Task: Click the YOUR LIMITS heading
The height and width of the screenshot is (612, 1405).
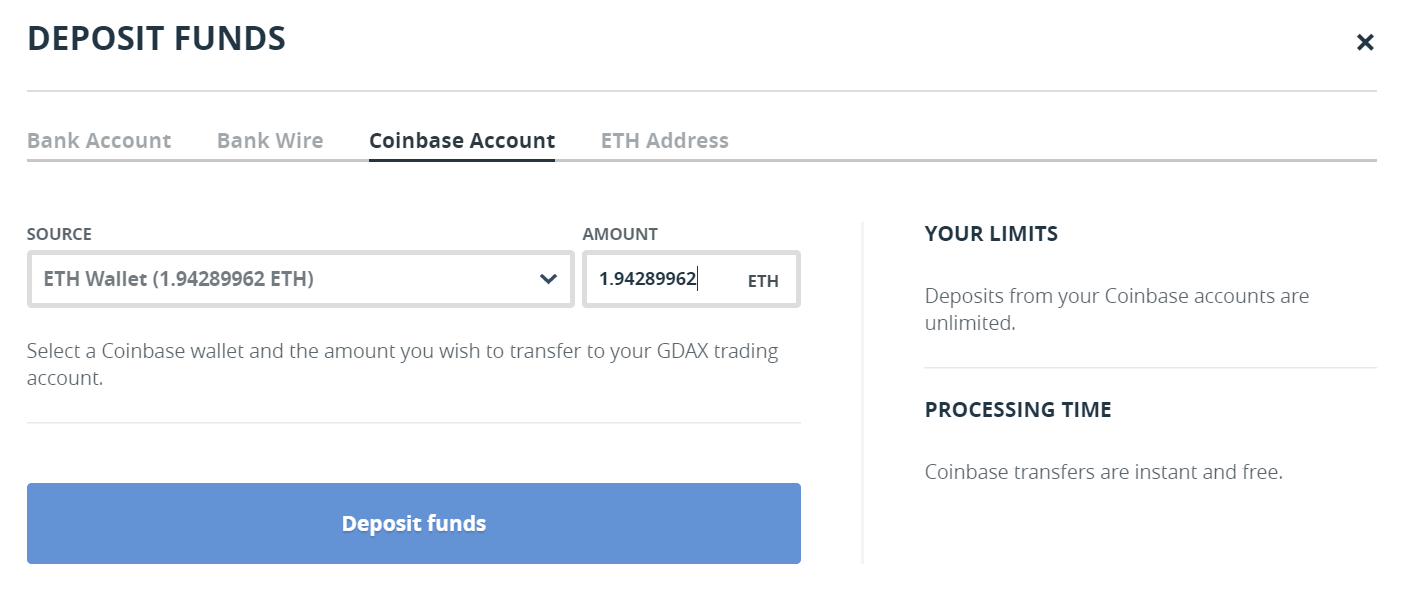Action: pyautogui.click(x=991, y=234)
